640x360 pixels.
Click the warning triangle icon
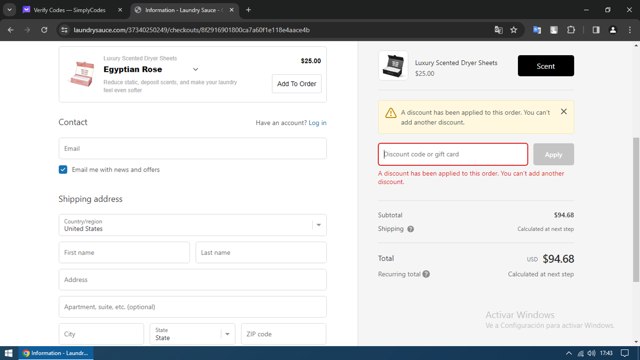coord(391,113)
